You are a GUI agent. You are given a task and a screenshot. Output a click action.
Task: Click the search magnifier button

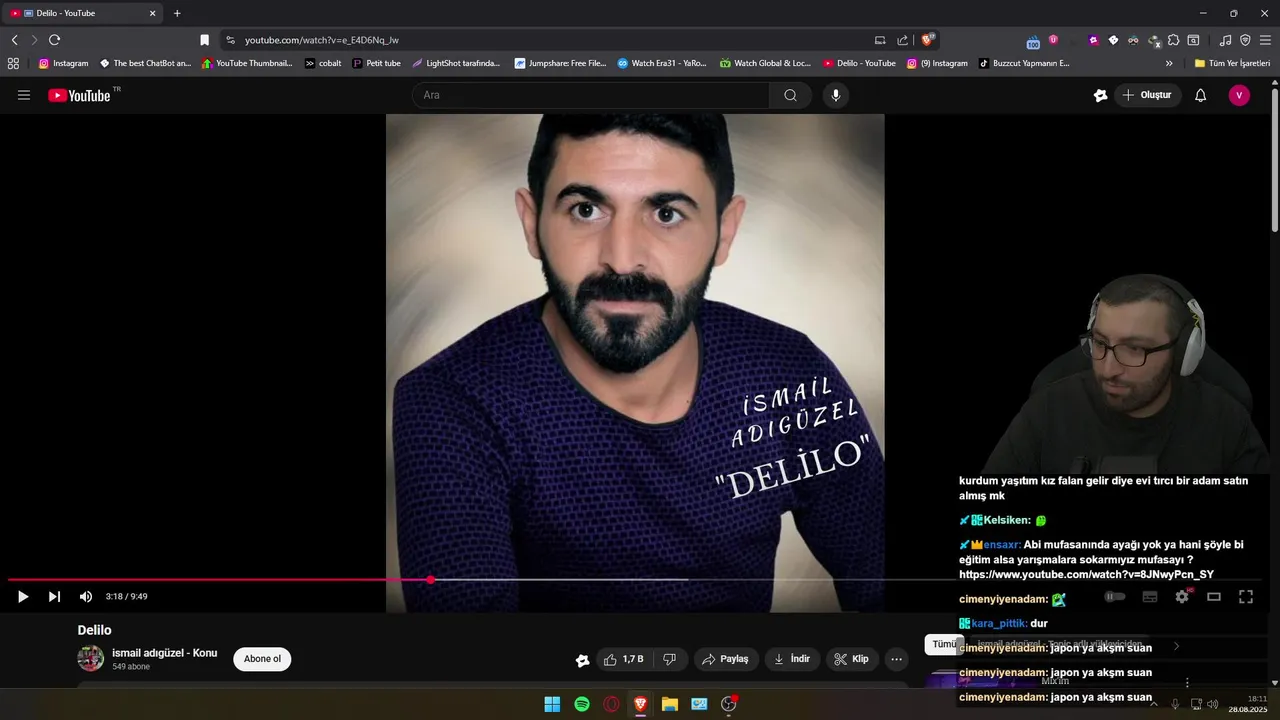(x=790, y=95)
